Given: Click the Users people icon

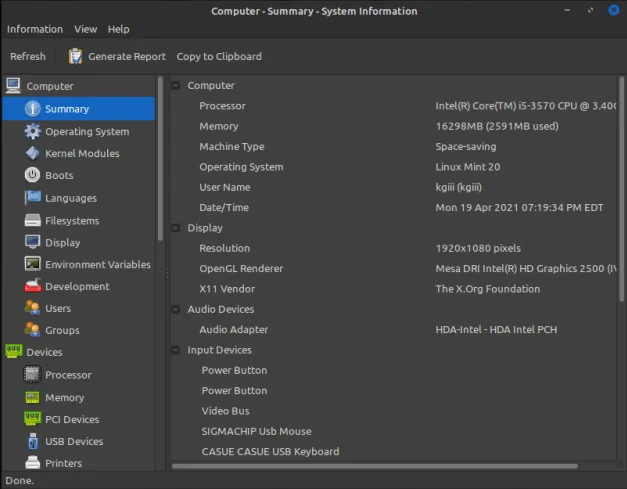Looking at the screenshot, I should coord(32,308).
